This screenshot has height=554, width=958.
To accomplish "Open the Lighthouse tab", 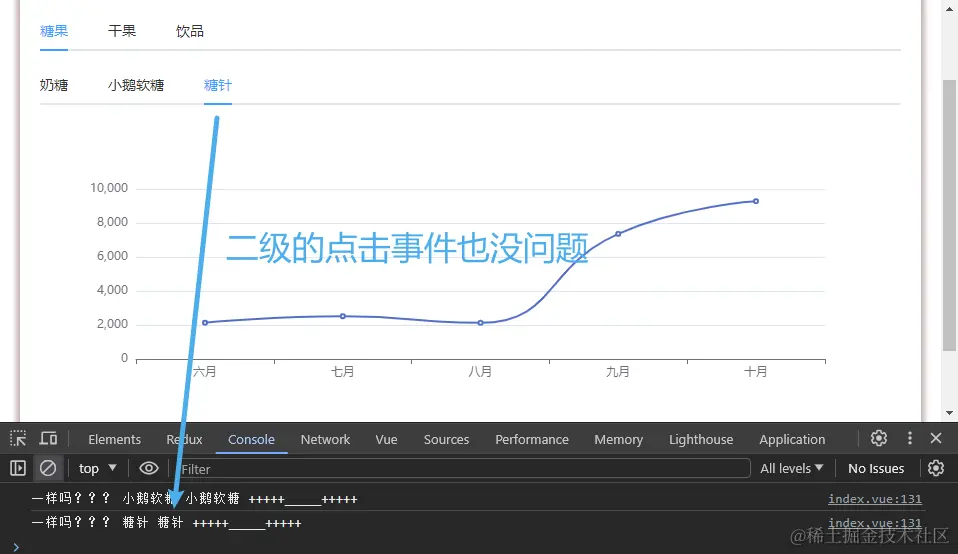I will 701,439.
